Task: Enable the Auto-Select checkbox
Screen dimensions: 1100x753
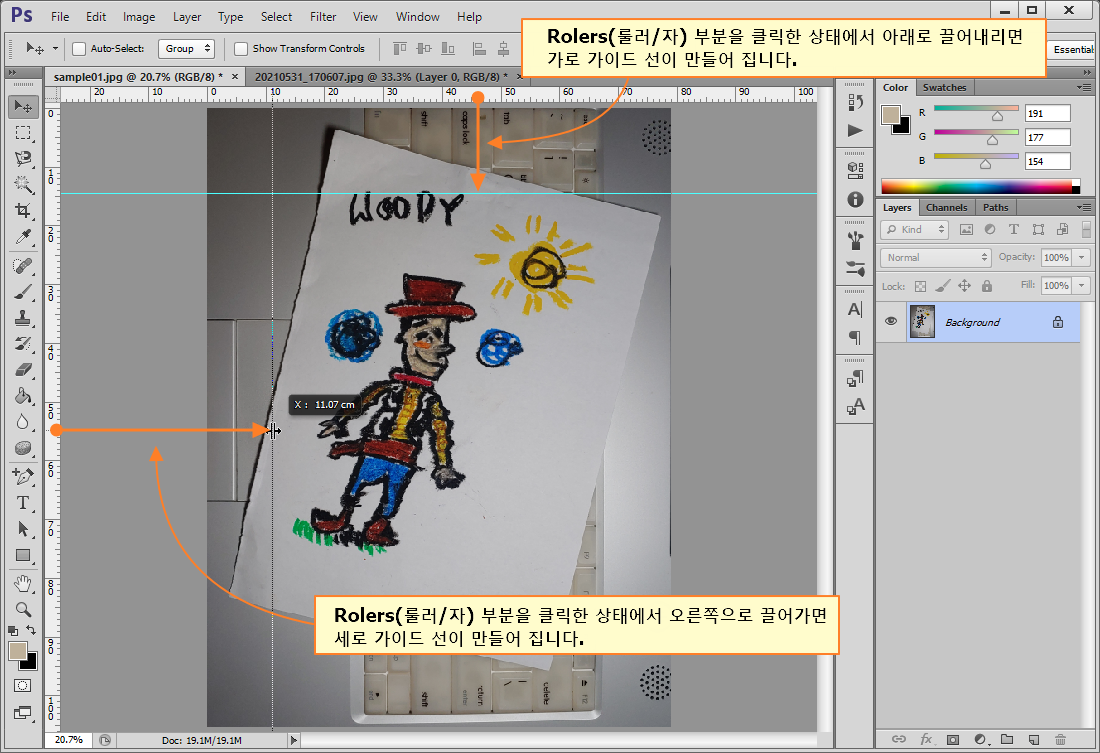Action: click(79, 48)
